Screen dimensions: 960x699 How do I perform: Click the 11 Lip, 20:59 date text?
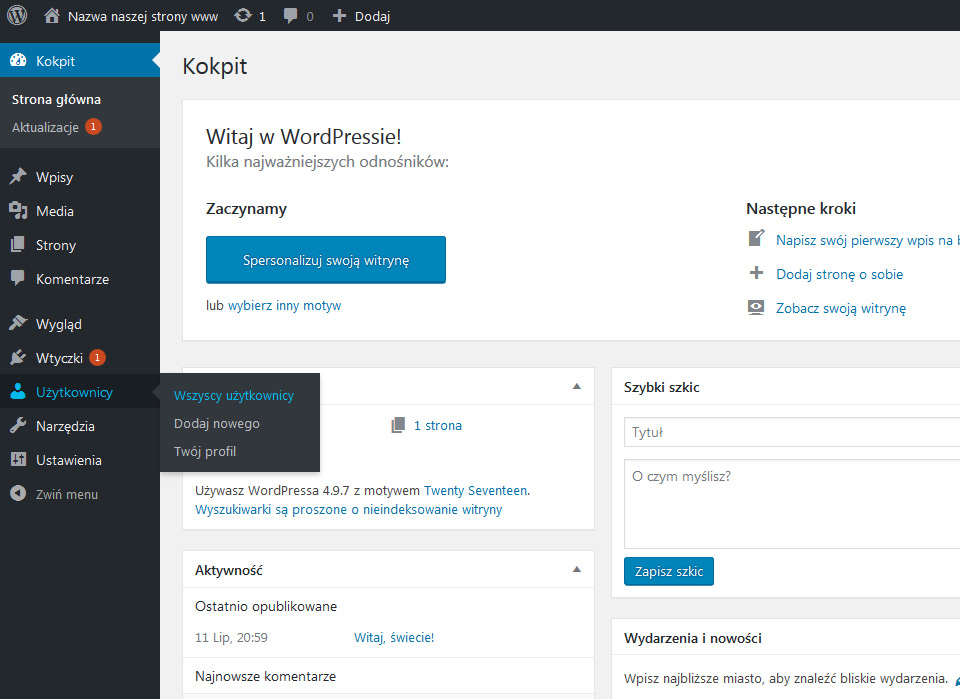pos(231,637)
